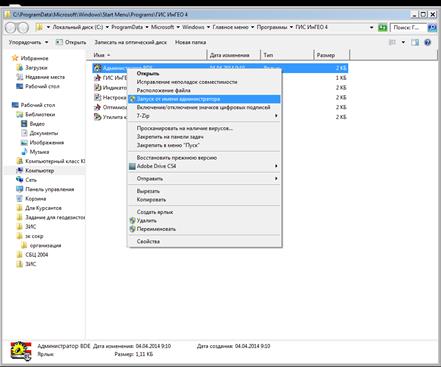Open the Упорядочить dropdown in toolbar

click(x=28, y=42)
